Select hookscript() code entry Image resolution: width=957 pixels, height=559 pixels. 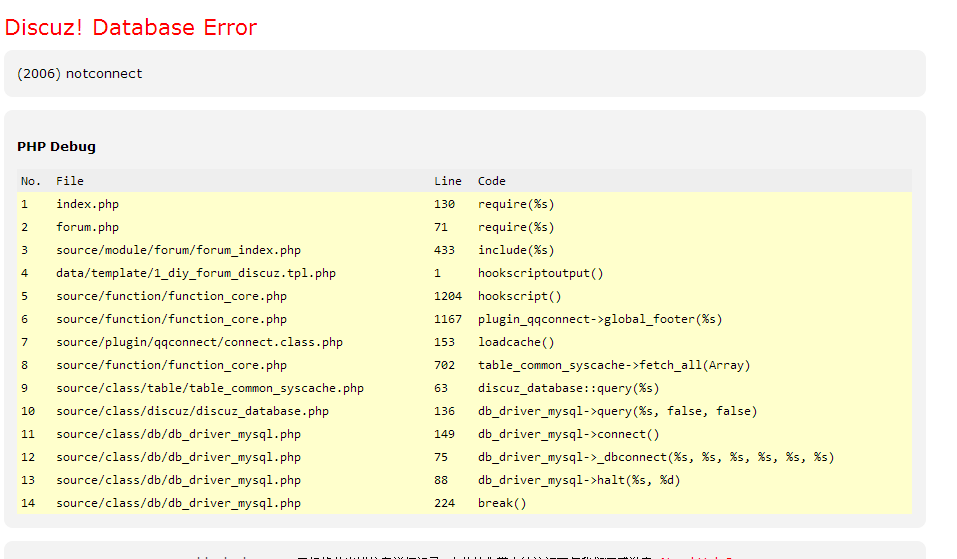519,296
